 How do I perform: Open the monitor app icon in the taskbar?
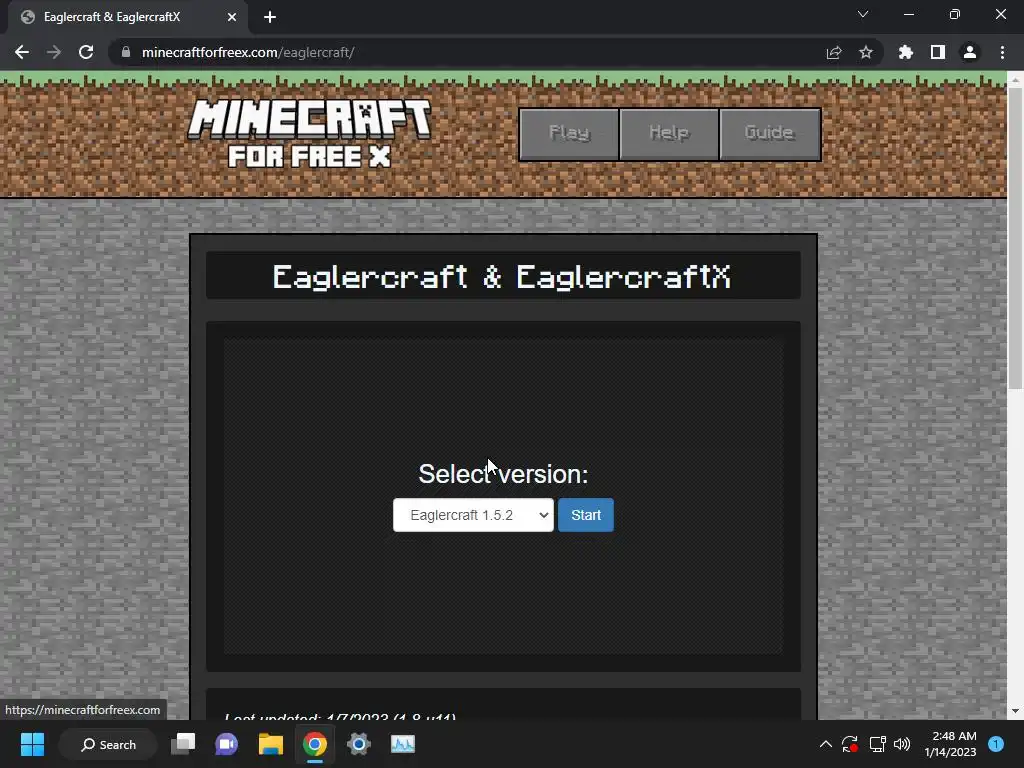tap(403, 744)
